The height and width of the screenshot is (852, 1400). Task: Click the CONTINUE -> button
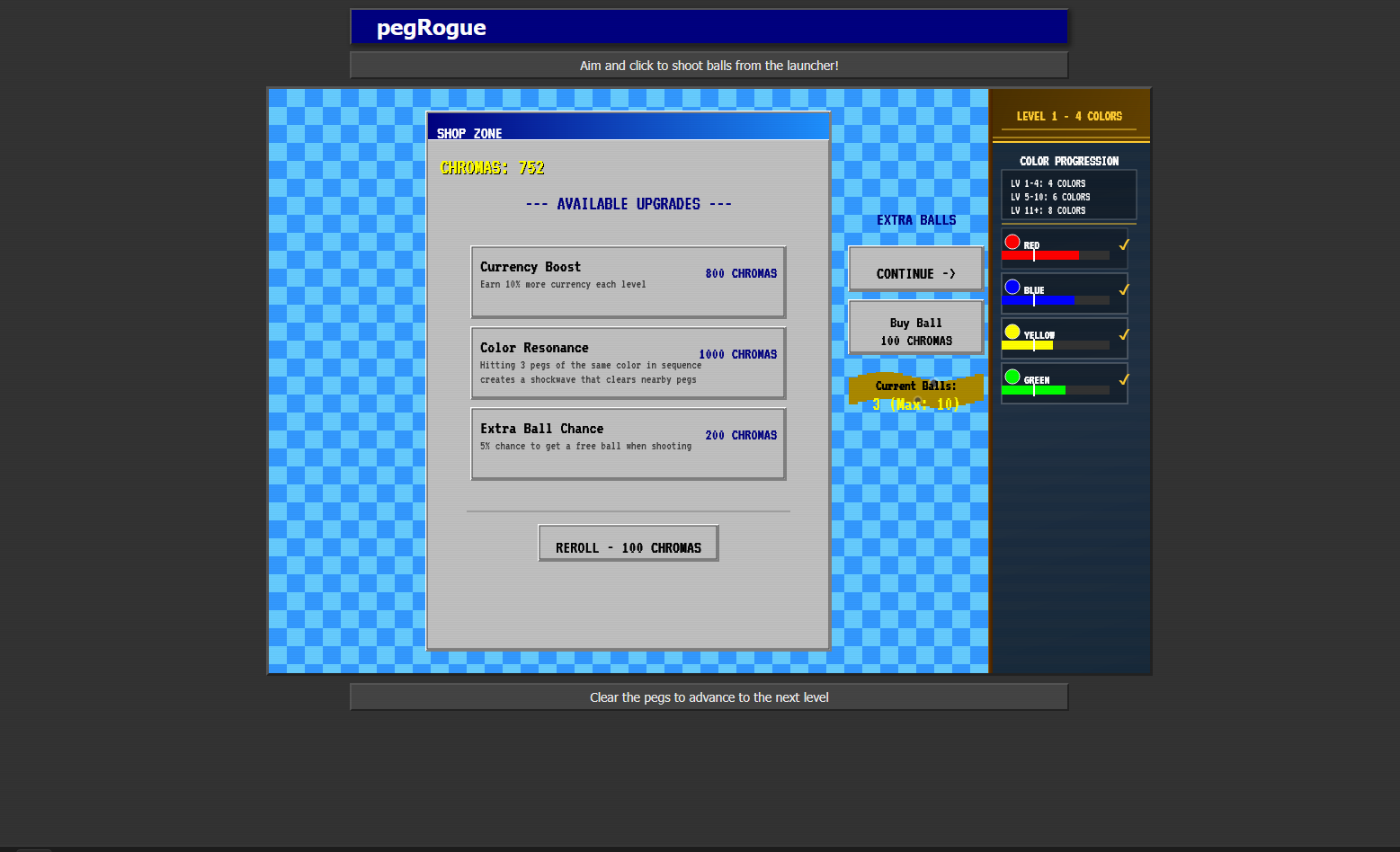[915, 269]
